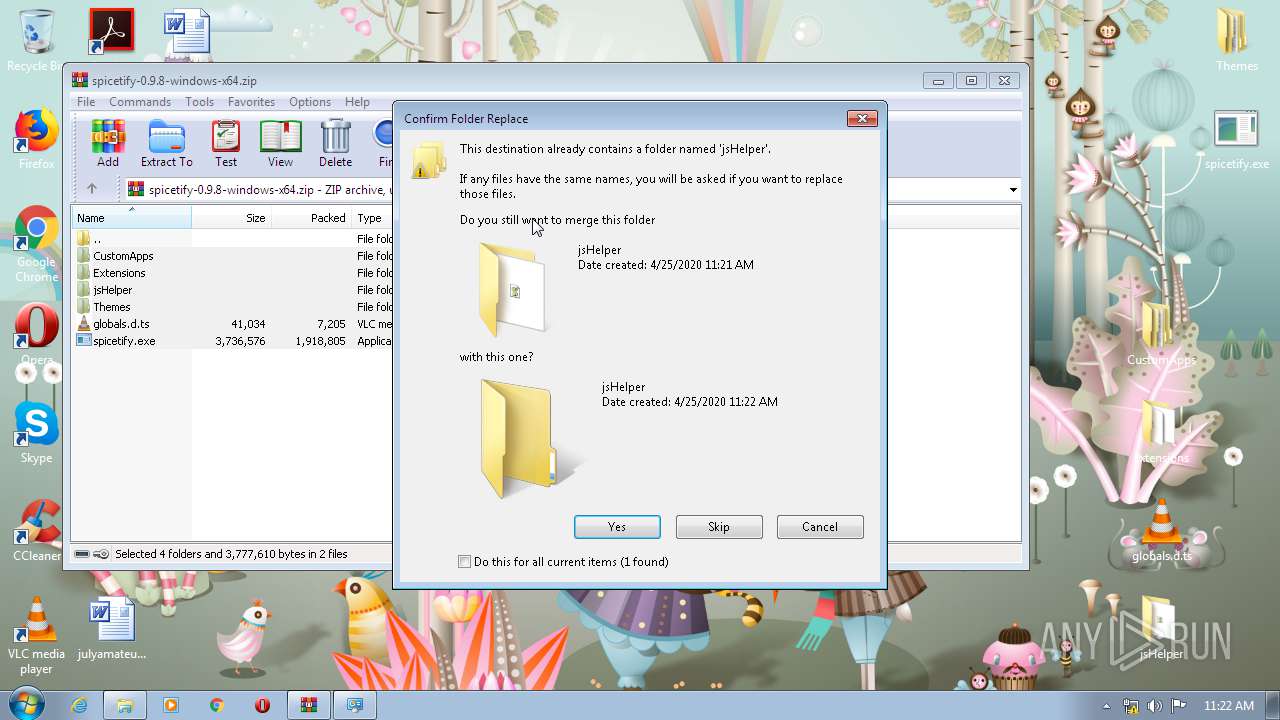Expand the archive path dropdown arrow
This screenshot has width=1280, height=720.
[1013, 190]
